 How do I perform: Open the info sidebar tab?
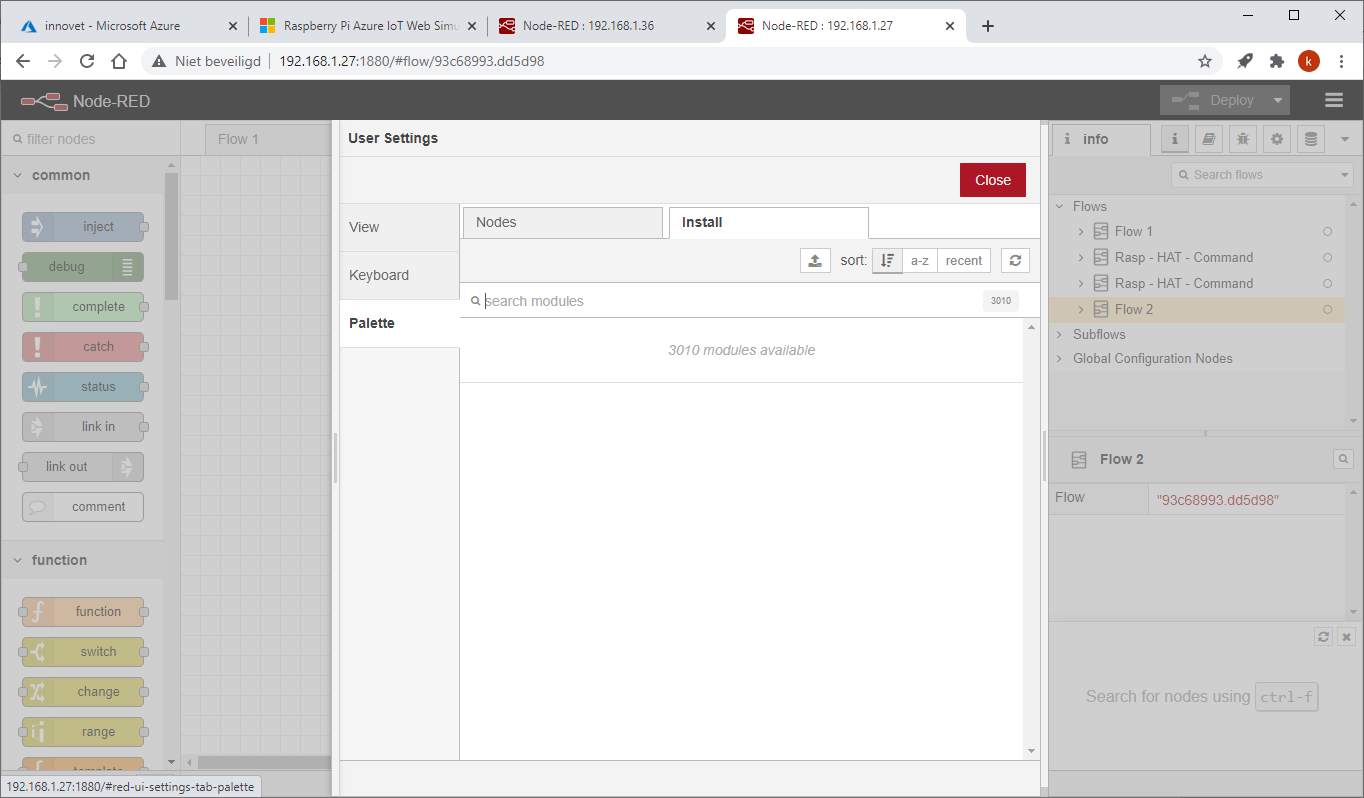[1100, 139]
